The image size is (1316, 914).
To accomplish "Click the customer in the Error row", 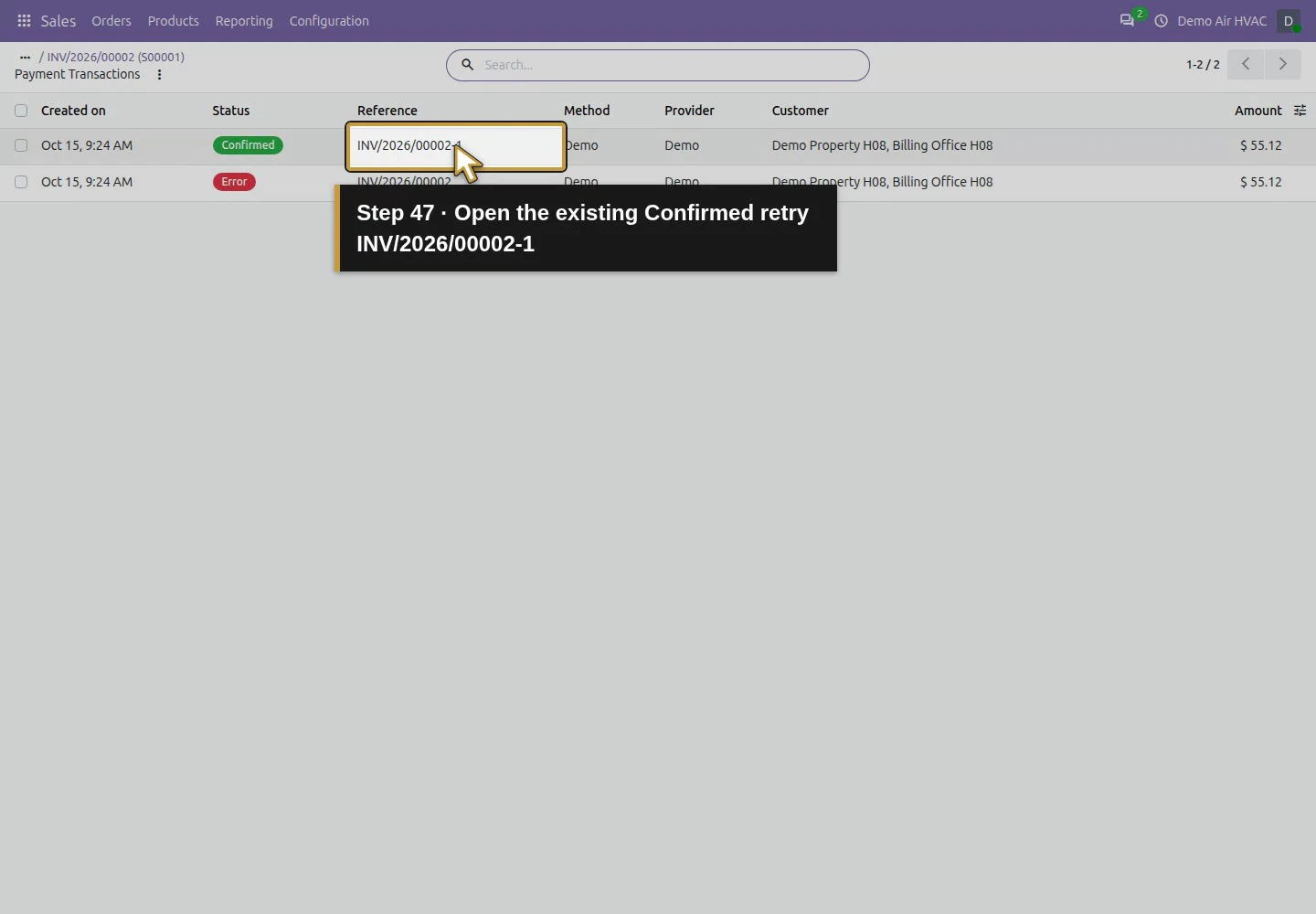I will [x=882, y=182].
